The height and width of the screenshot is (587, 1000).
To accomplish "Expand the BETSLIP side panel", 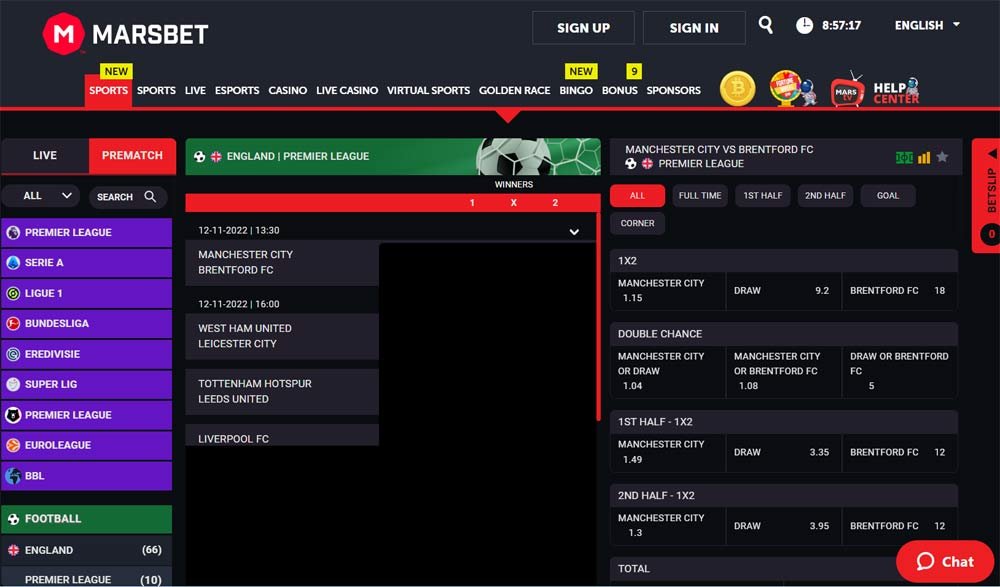I will 986,196.
